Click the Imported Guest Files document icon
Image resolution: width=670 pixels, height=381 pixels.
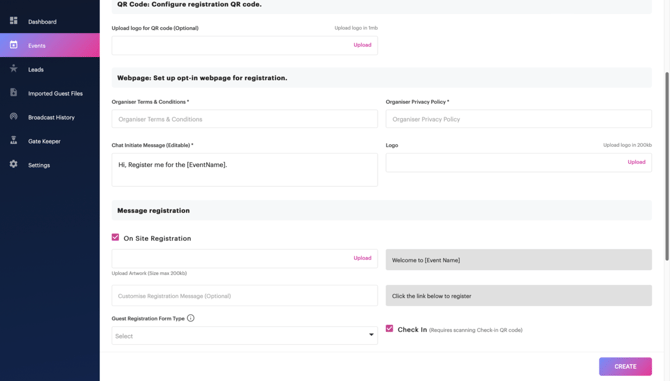pos(14,92)
